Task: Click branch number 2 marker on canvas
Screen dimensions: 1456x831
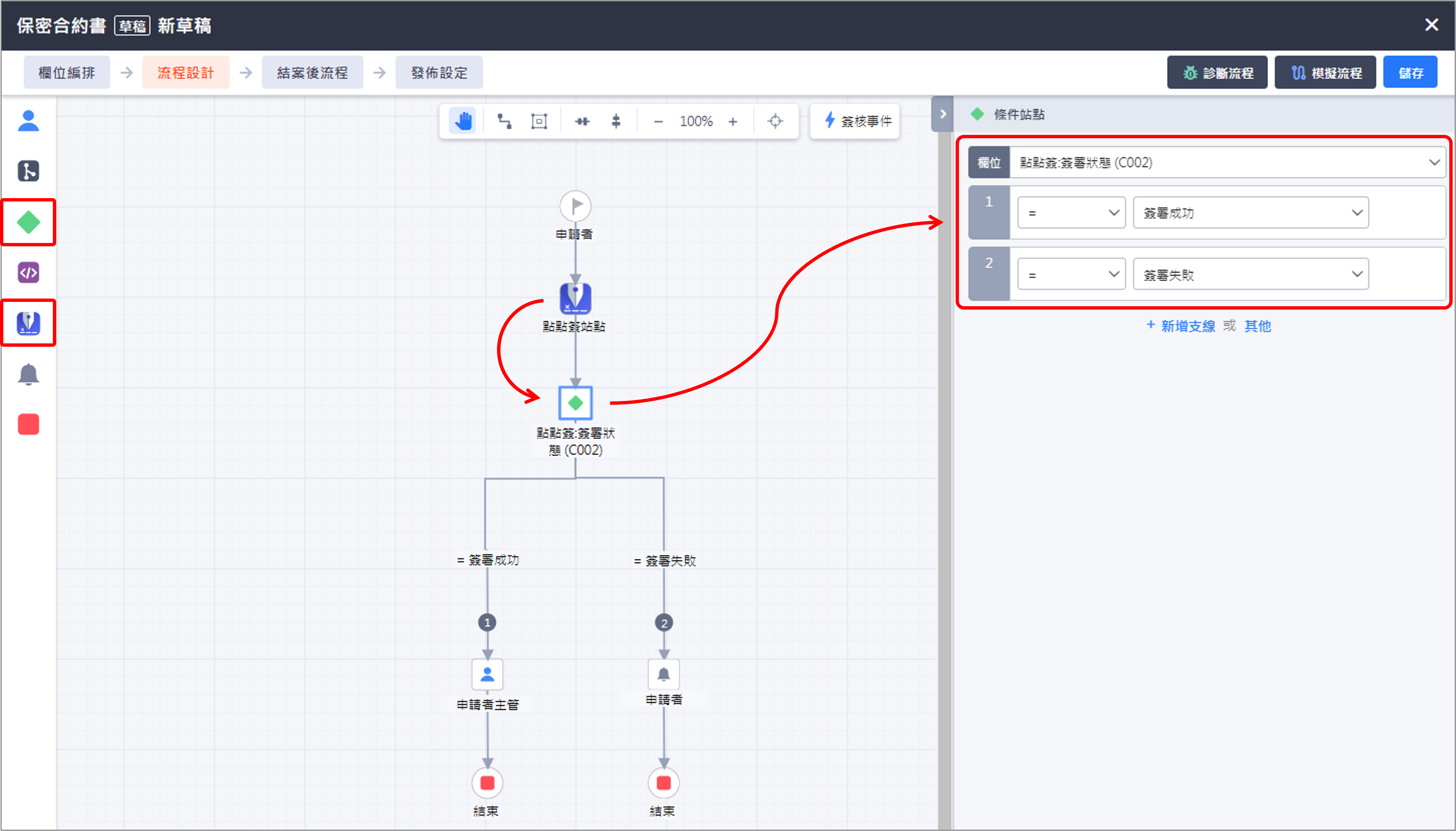Action: [664, 623]
